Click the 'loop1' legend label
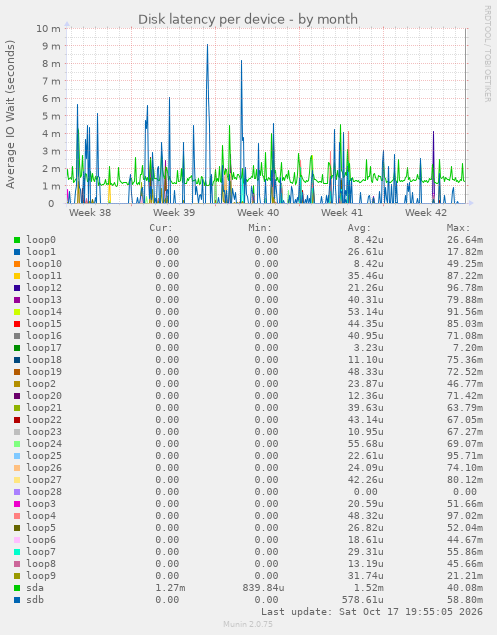 (41, 252)
